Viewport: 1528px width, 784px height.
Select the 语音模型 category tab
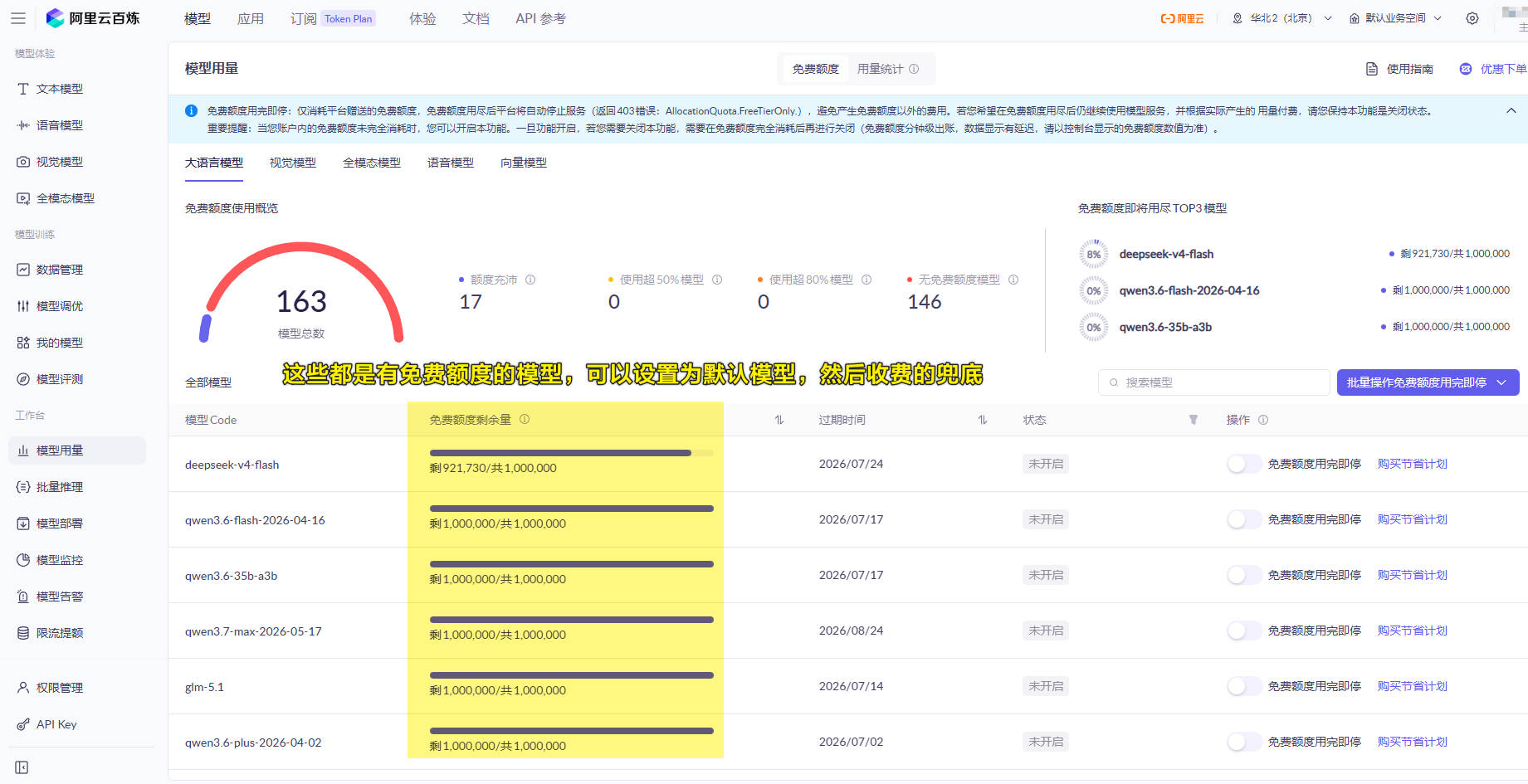451,163
